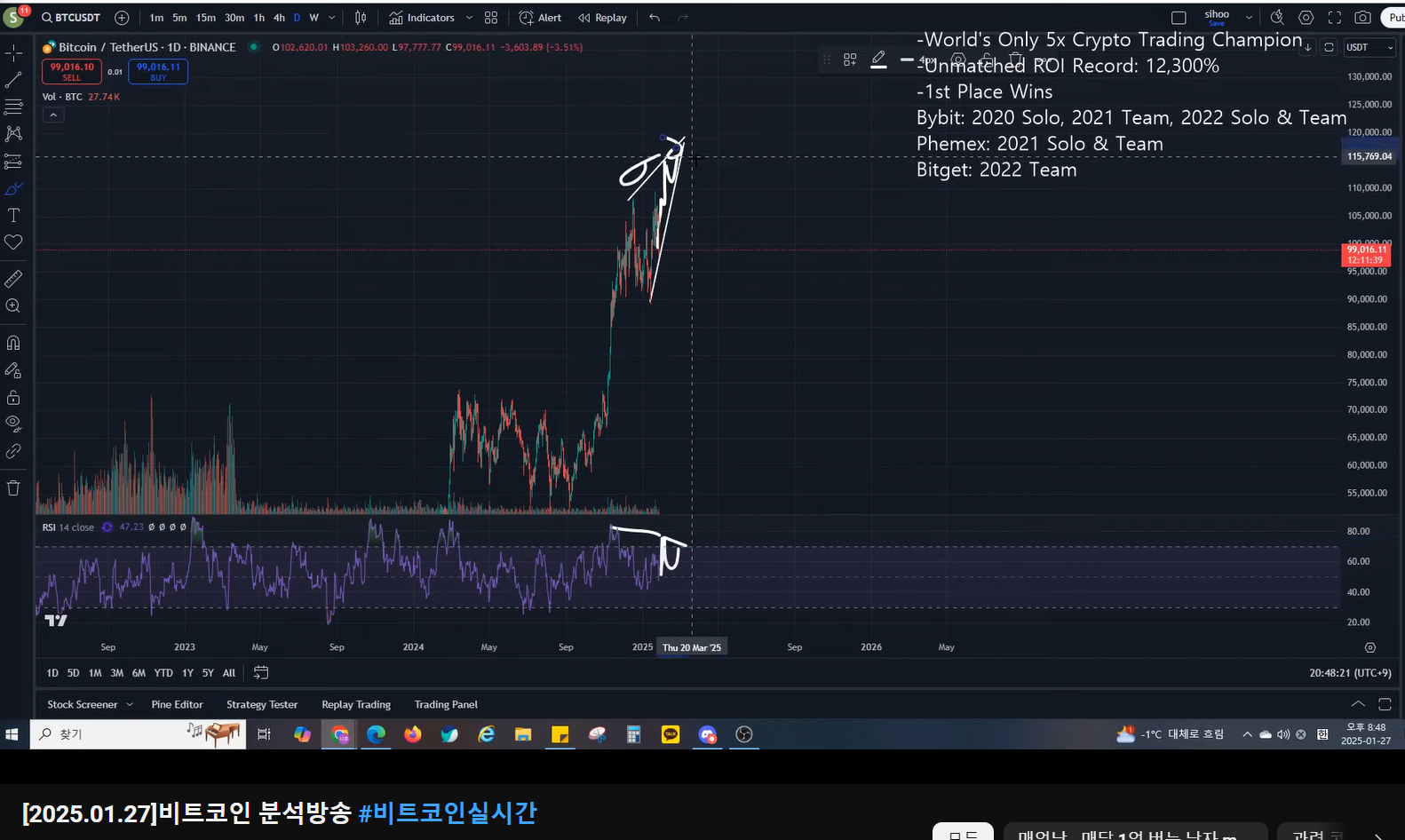Open Firefox from the taskbar
This screenshot has height=840, width=1405.
coord(413,734)
